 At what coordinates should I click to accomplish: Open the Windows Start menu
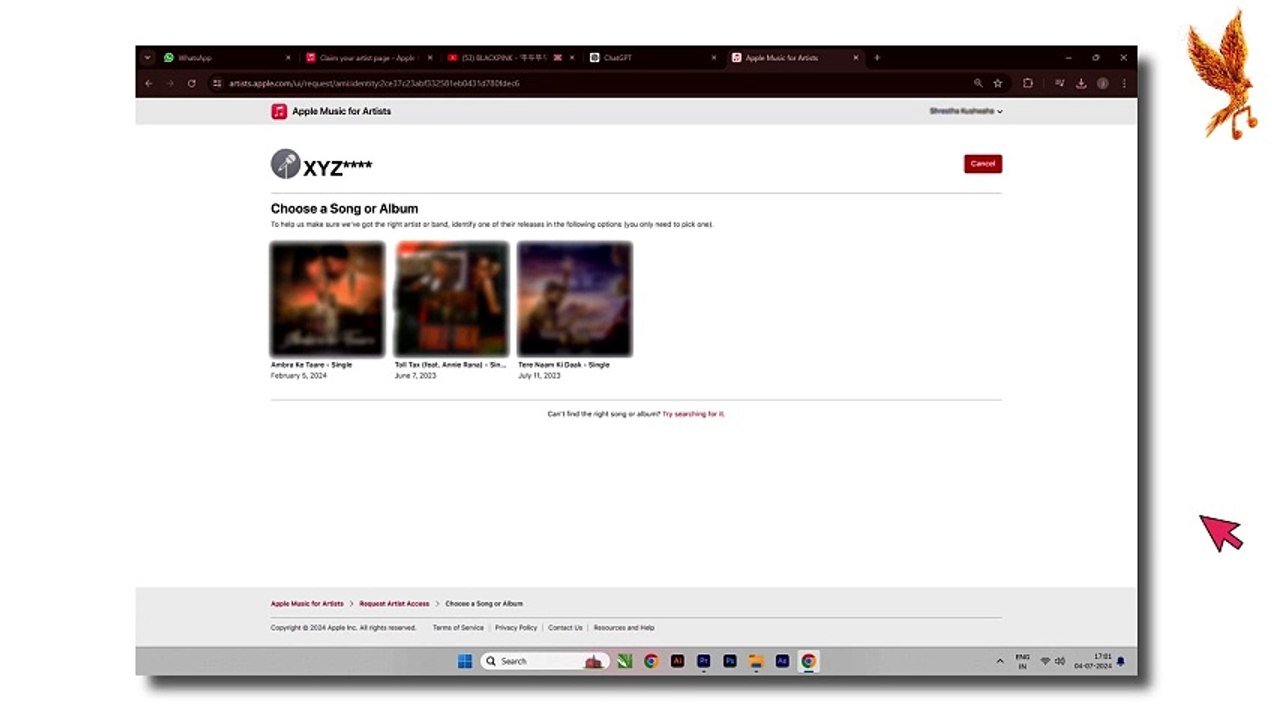pos(465,661)
